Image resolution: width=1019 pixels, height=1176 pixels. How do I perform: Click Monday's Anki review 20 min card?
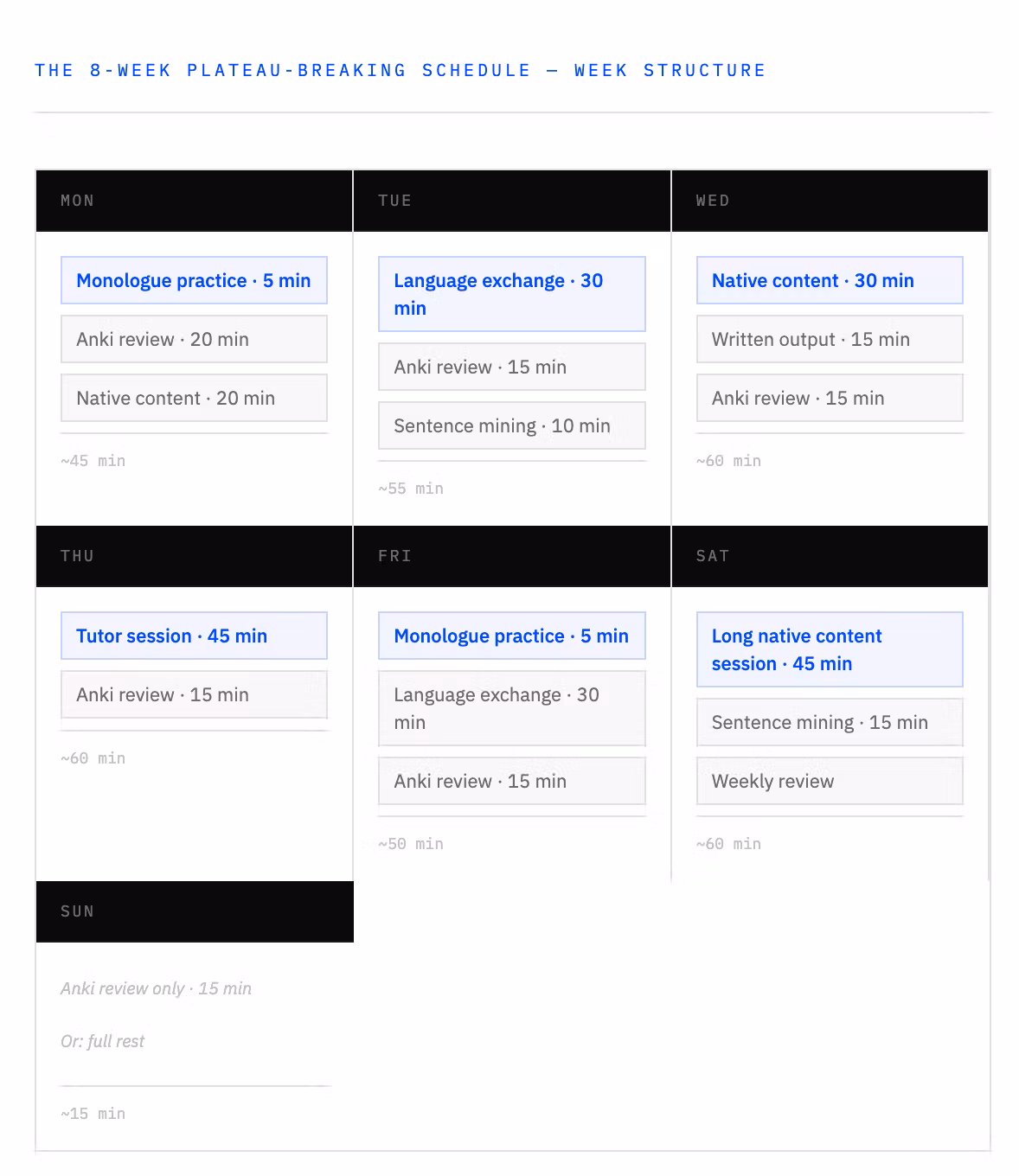pyautogui.click(x=194, y=339)
